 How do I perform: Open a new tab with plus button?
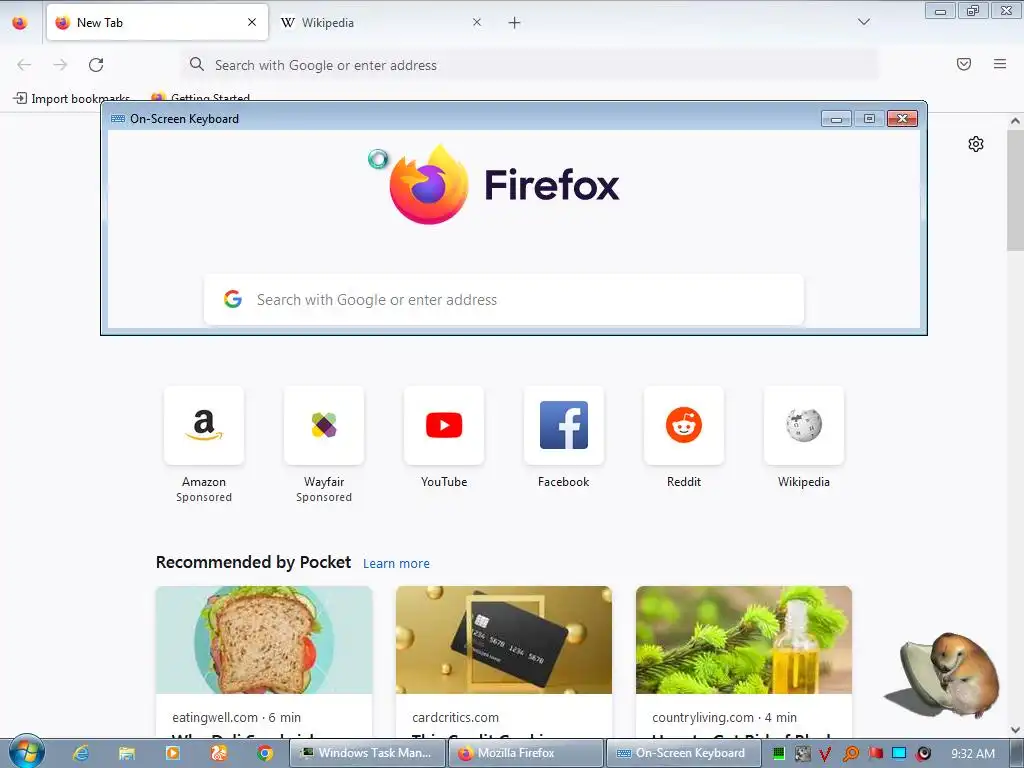point(515,23)
